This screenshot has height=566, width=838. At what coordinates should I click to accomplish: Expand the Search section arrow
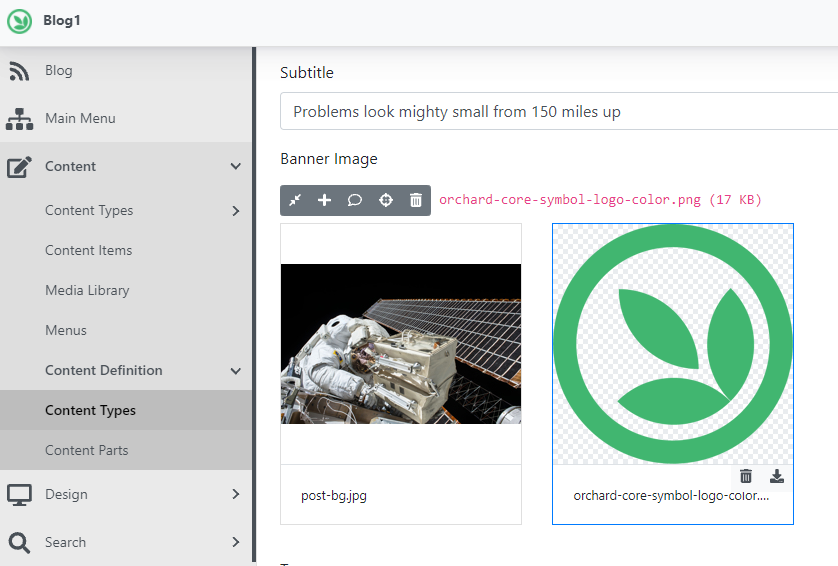[236, 542]
